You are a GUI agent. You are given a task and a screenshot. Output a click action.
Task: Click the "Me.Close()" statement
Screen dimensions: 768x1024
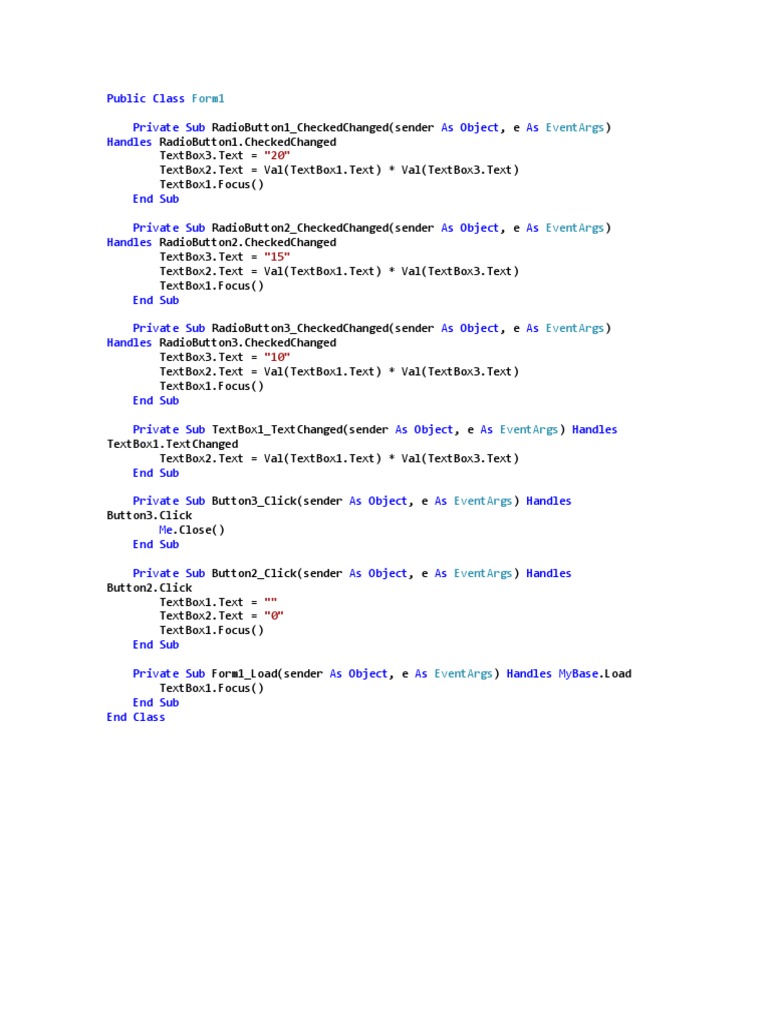191,530
